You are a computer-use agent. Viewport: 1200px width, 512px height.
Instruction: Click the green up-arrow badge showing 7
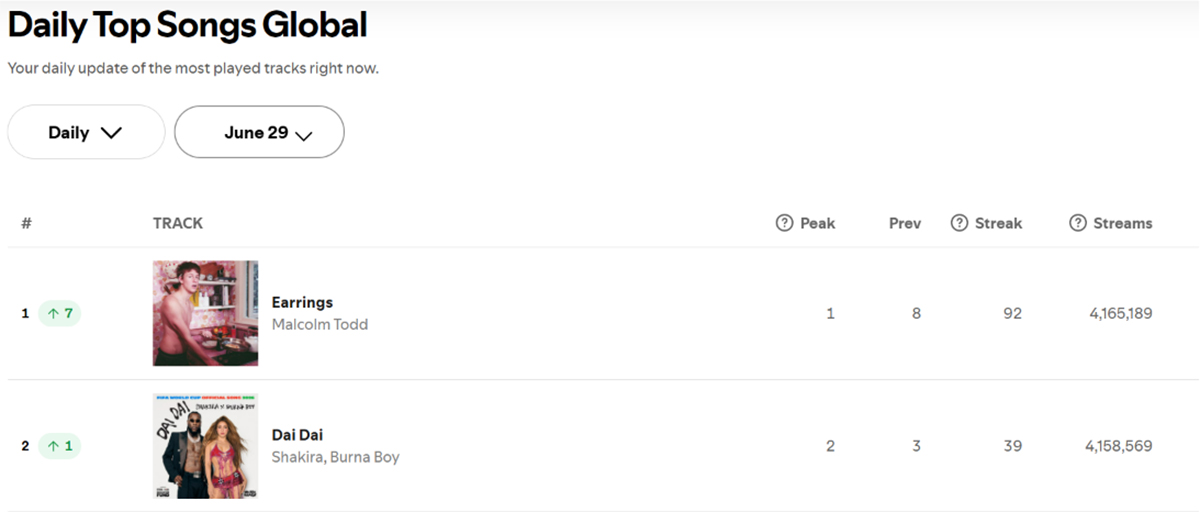60,313
